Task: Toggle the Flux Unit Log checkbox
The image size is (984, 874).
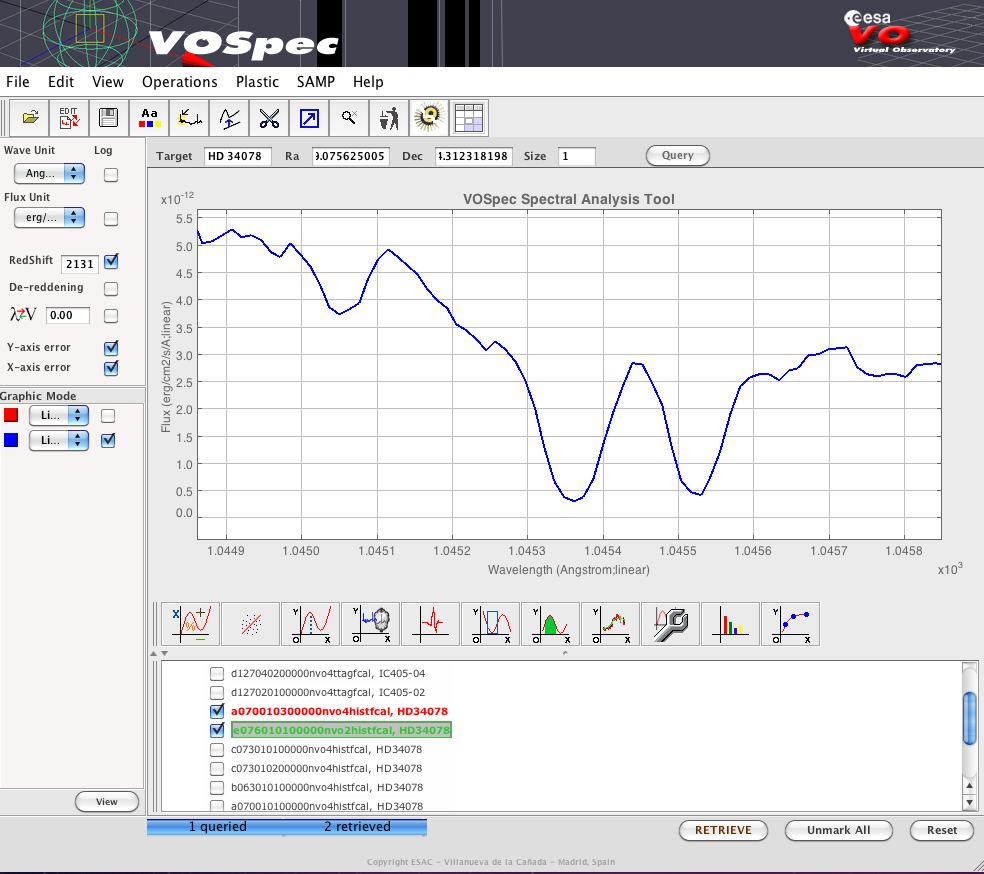Action: point(111,218)
